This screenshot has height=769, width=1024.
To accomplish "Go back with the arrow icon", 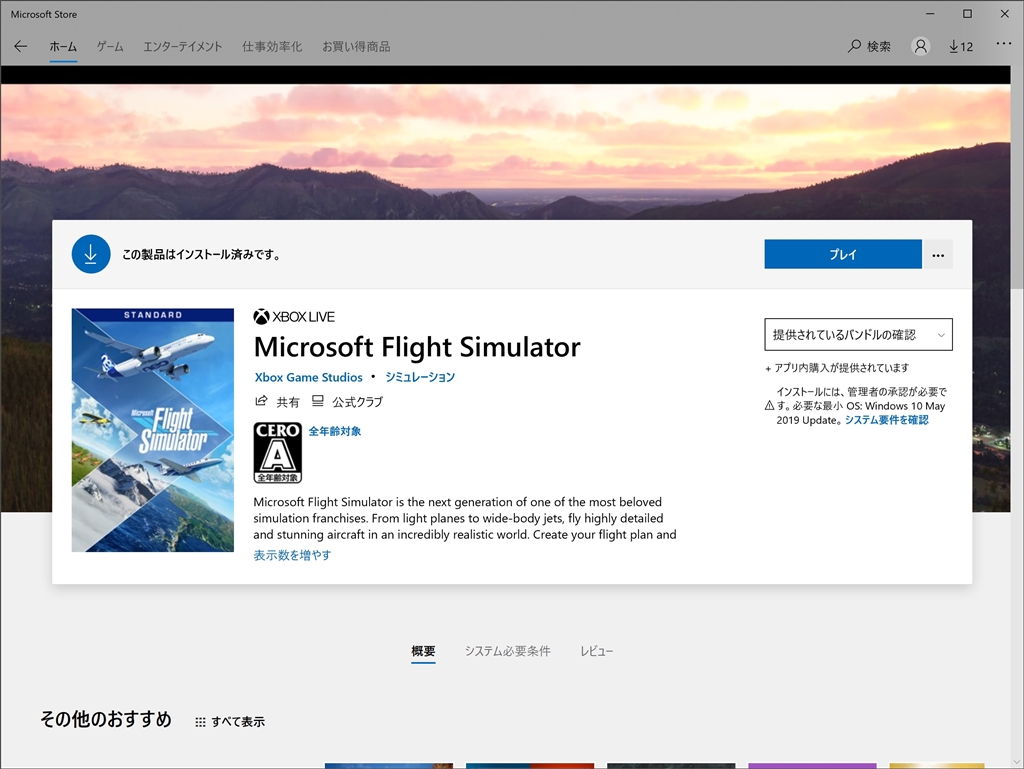I will coord(21,46).
